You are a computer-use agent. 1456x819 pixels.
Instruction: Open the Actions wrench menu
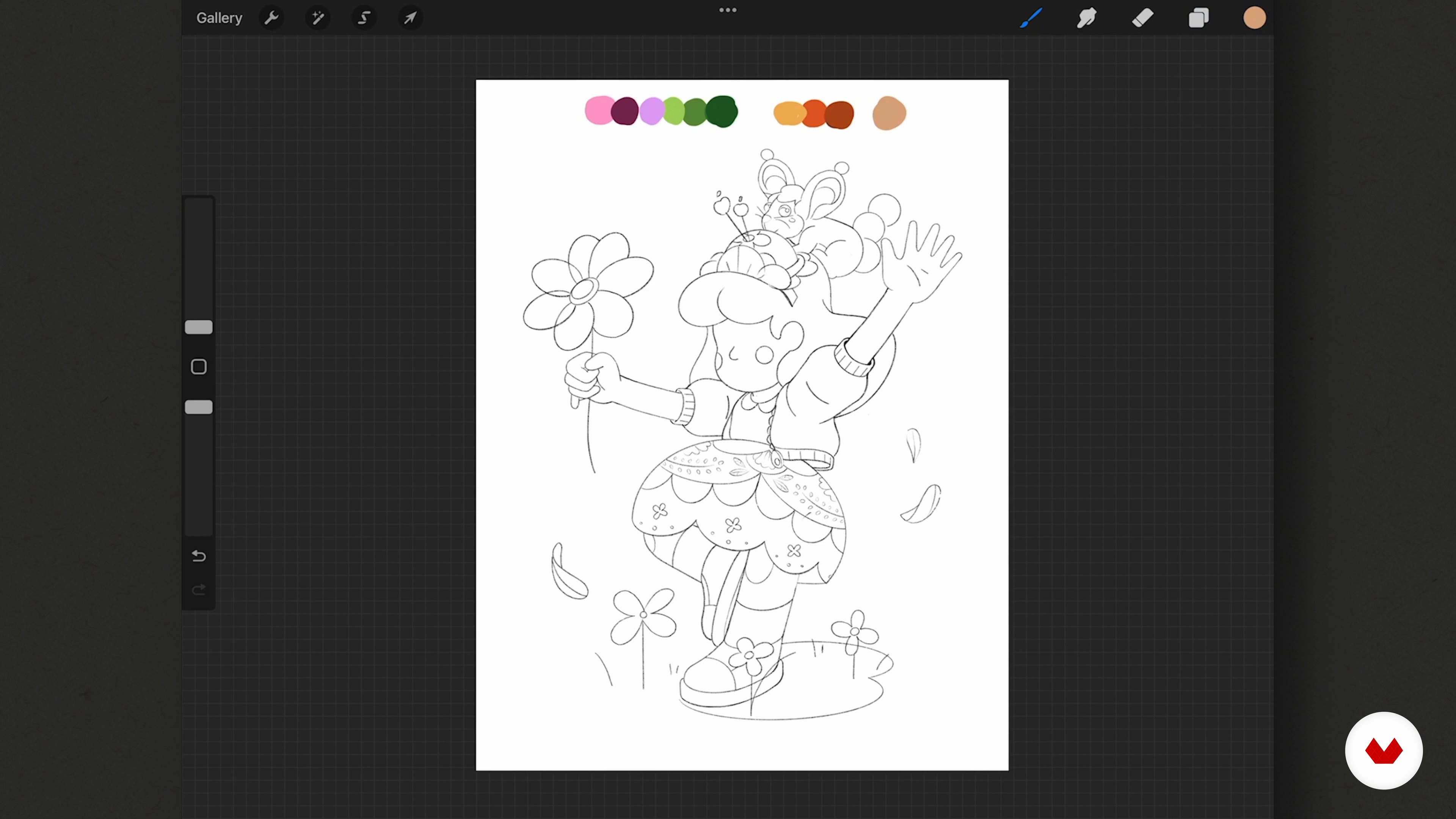[x=272, y=18]
